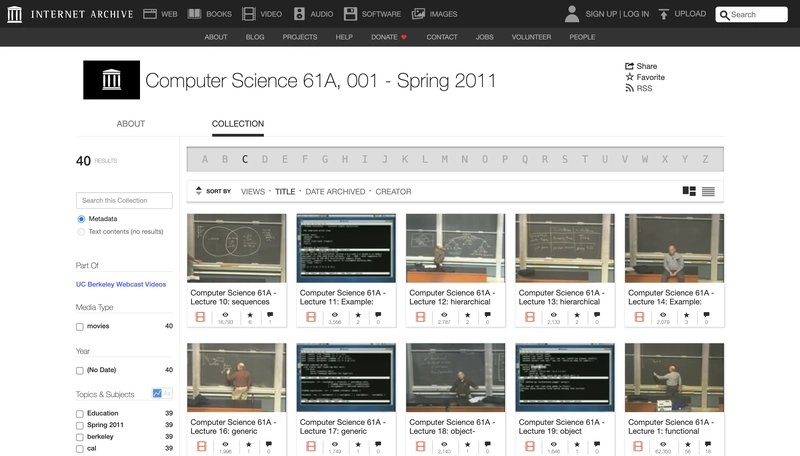Toggle sort direction arrows icon
800x456 pixels.
[x=198, y=191]
